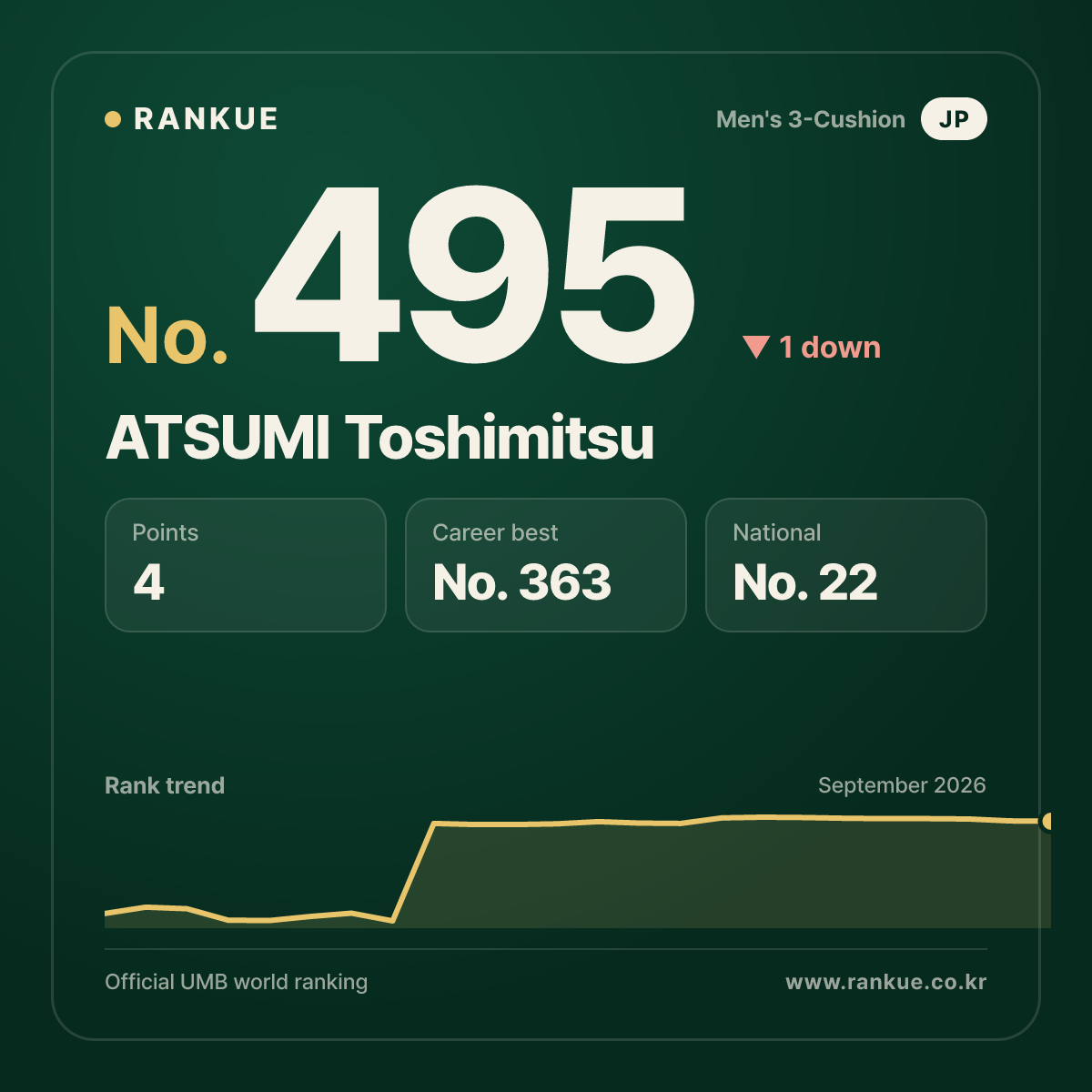Click the yellow 'No.' prefix text
This screenshot has width=1092, height=1092.
click(x=167, y=336)
